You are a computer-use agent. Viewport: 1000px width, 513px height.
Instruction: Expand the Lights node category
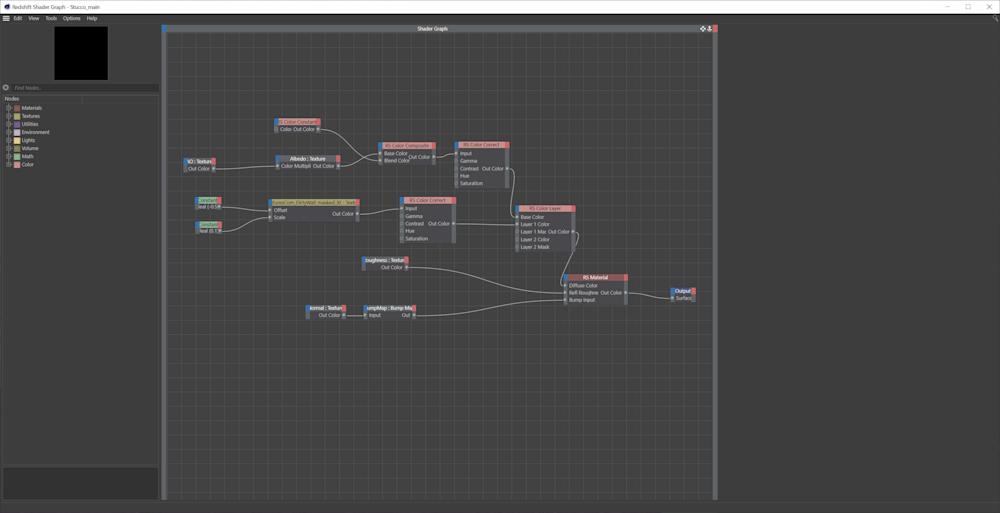click(9, 140)
